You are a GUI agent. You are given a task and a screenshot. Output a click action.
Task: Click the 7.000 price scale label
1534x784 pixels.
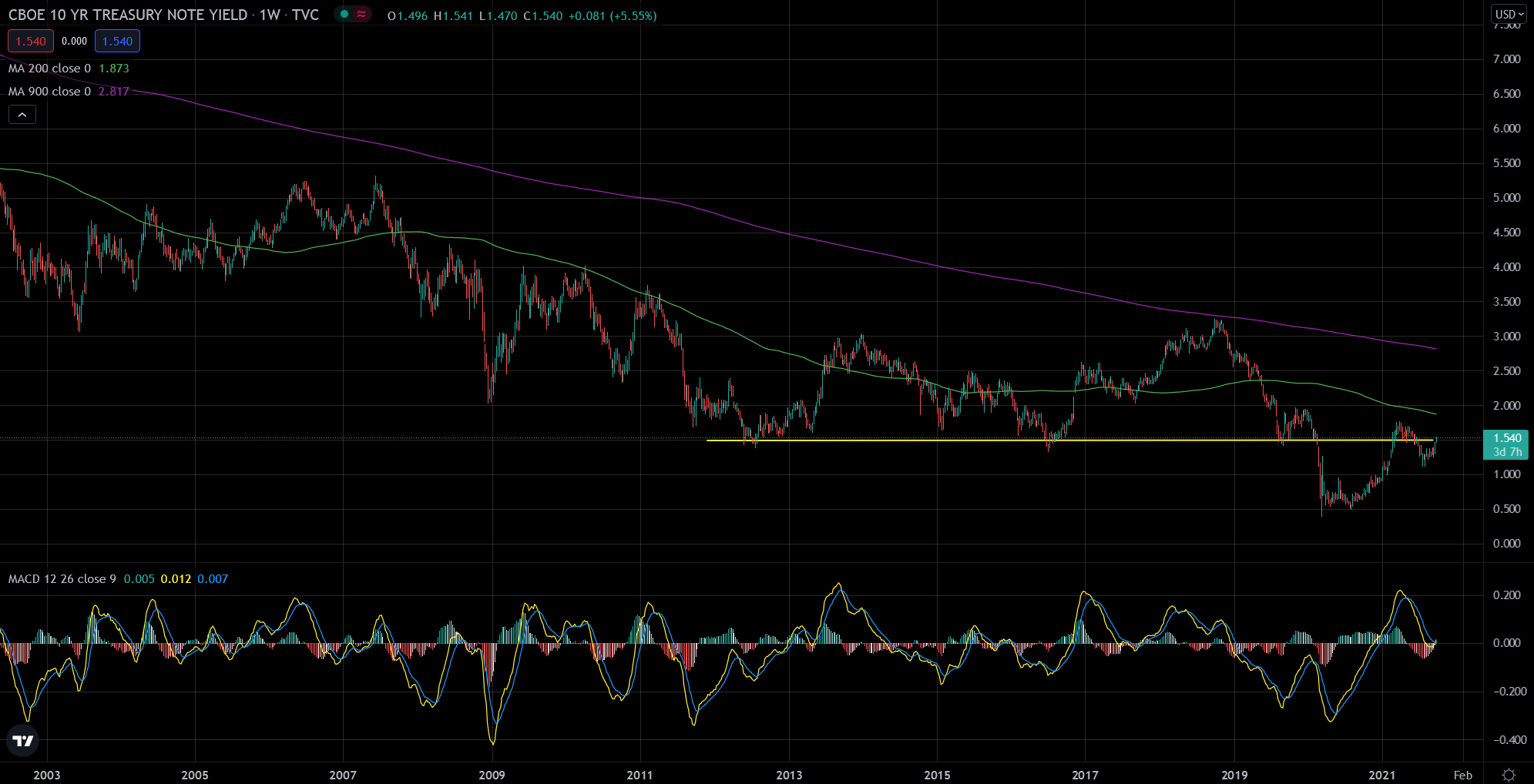tap(1506, 59)
